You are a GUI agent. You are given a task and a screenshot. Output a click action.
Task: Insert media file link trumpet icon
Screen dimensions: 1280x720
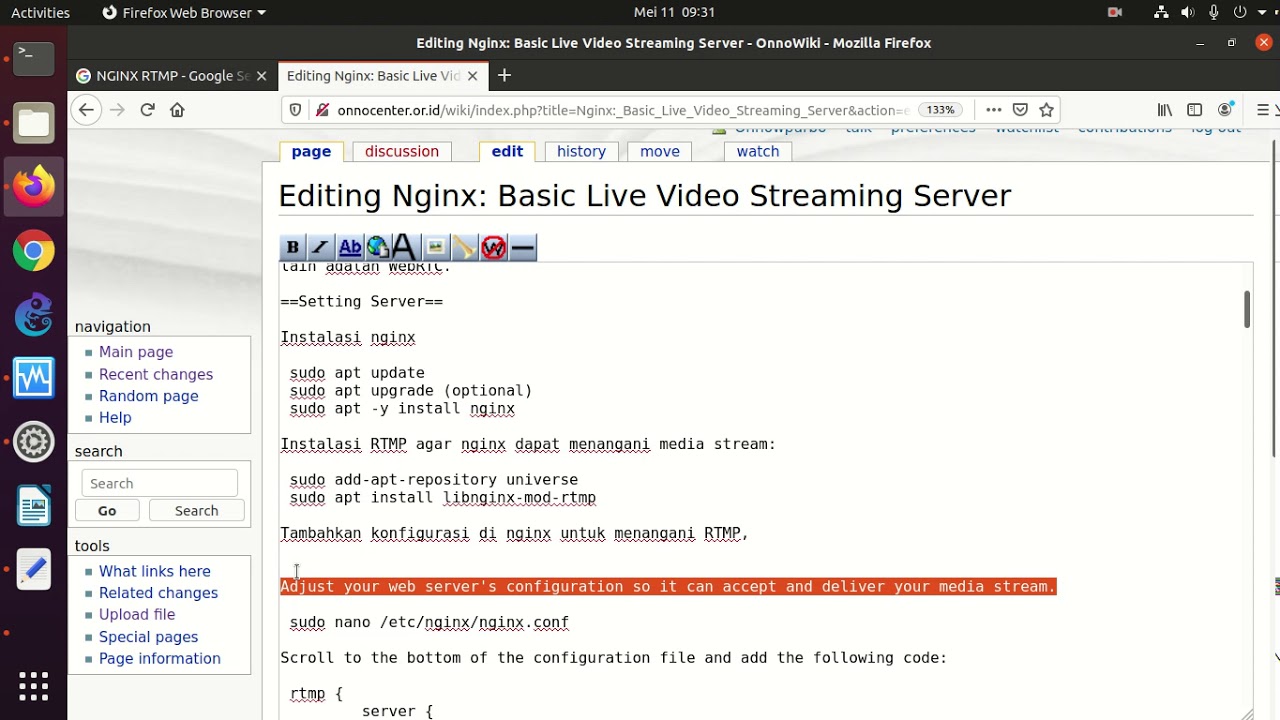[464, 248]
